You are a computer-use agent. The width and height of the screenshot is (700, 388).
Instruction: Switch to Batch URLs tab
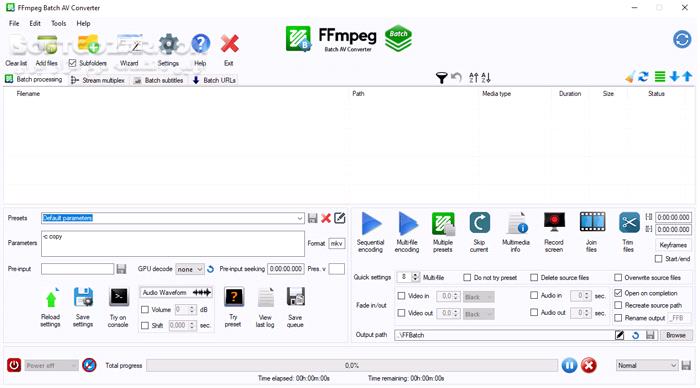[x=214, y=80]
